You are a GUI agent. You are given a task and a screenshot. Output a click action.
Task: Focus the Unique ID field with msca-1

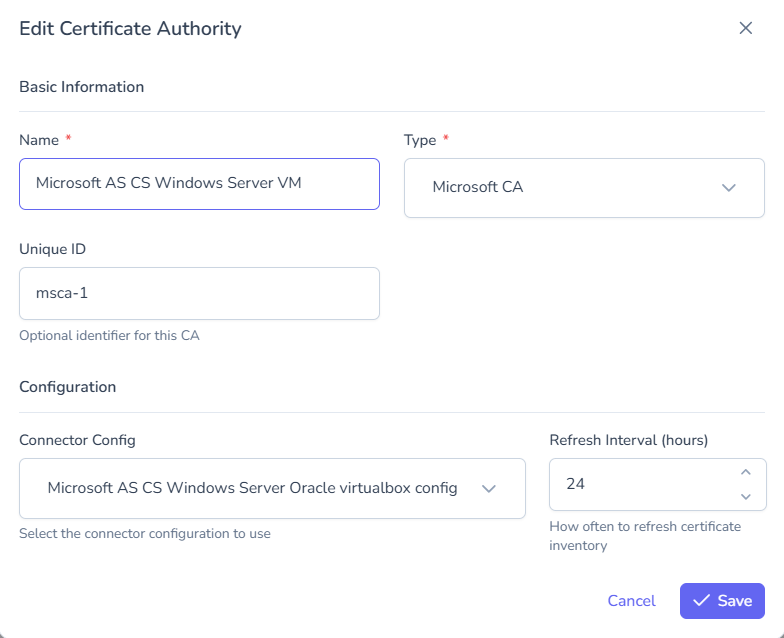coord(200,293)
